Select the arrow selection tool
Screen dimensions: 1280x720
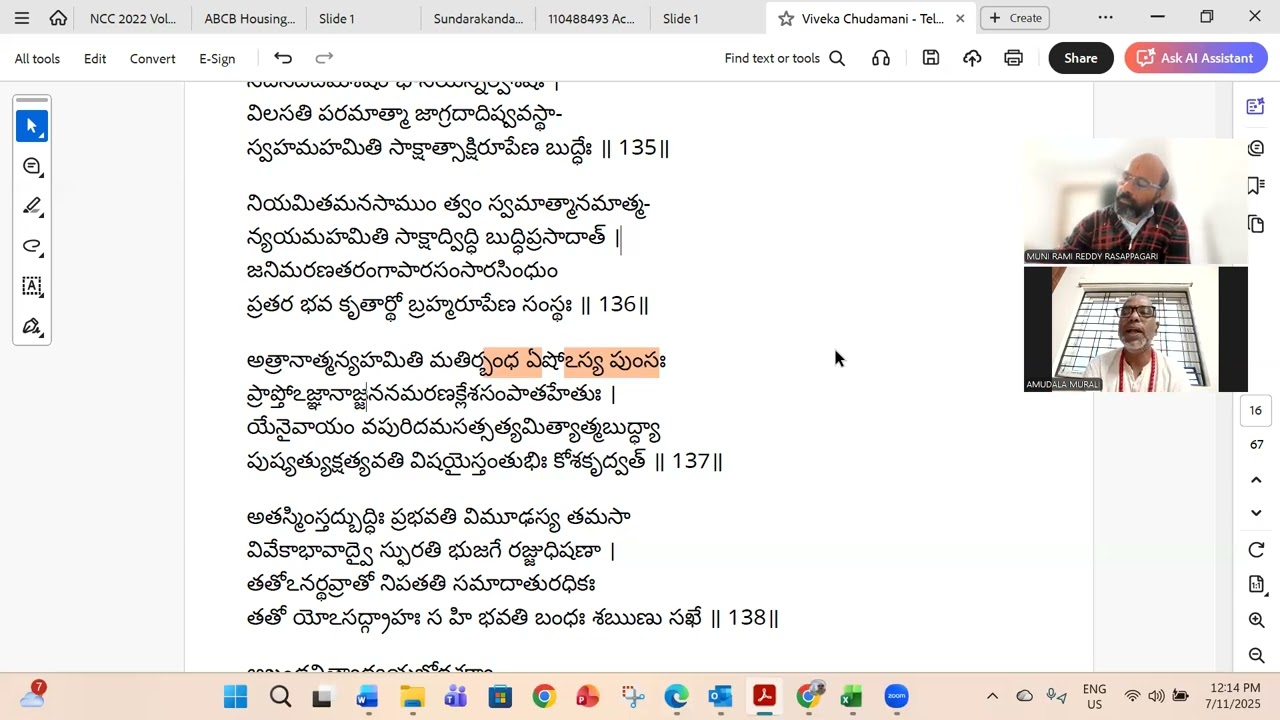tap(32, 126)
